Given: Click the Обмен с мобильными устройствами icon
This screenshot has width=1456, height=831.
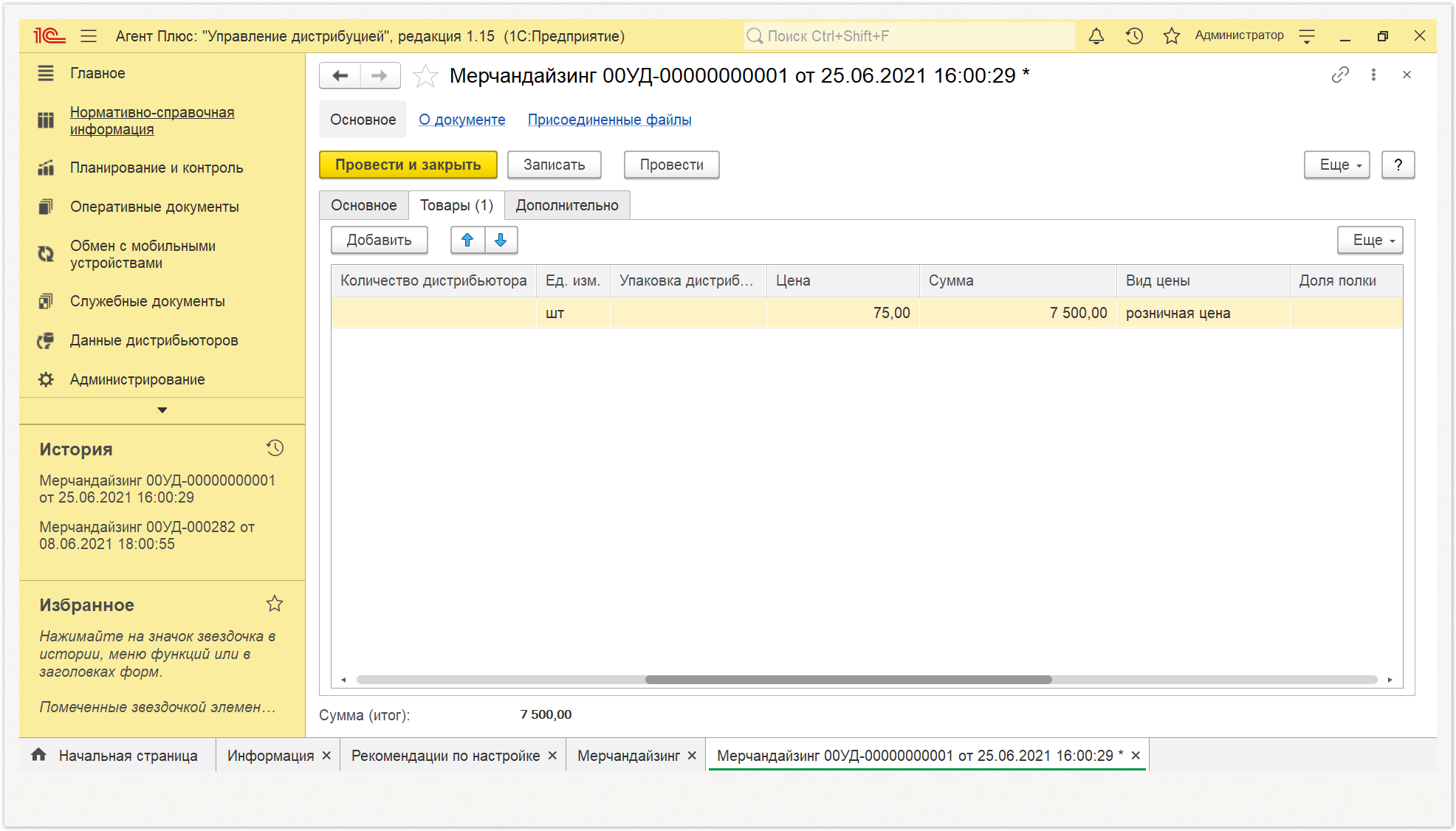Looking at the screenshot, I should tap(46, 254).
